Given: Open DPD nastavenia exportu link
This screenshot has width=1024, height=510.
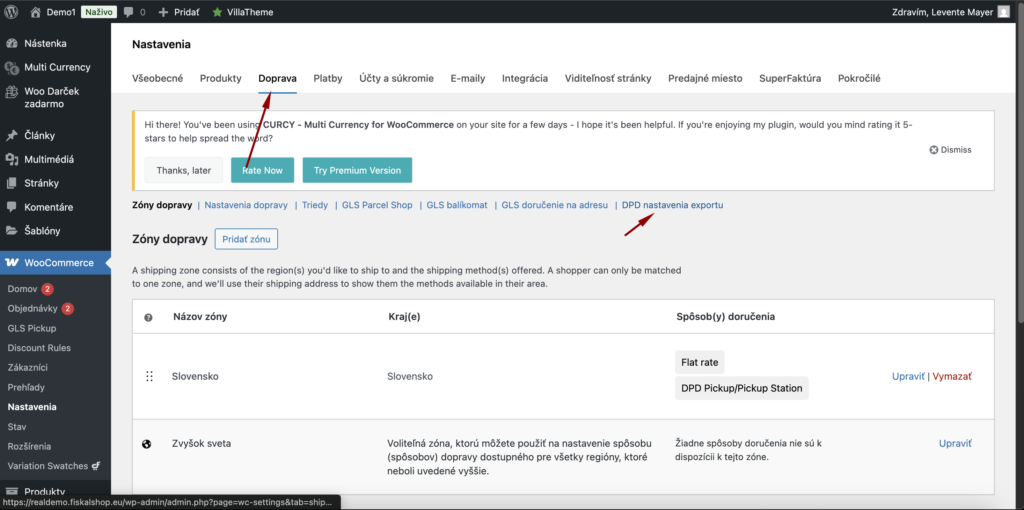Looking at the screenshot, I should pyautogui.click(x=672, y=205).
